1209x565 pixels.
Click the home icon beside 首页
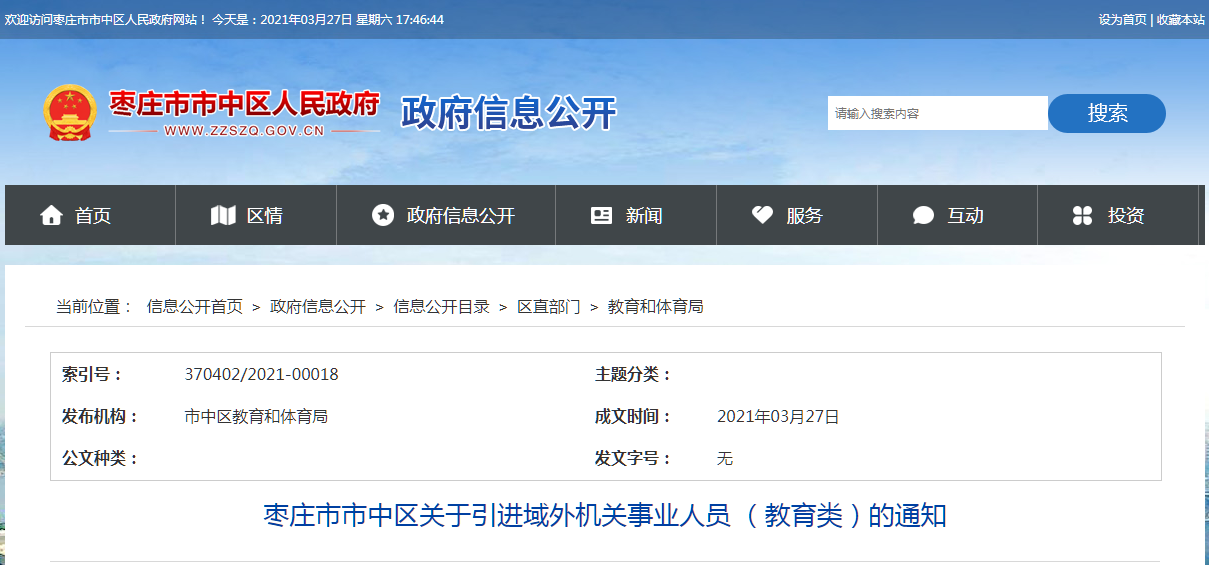tap(51, 215)
